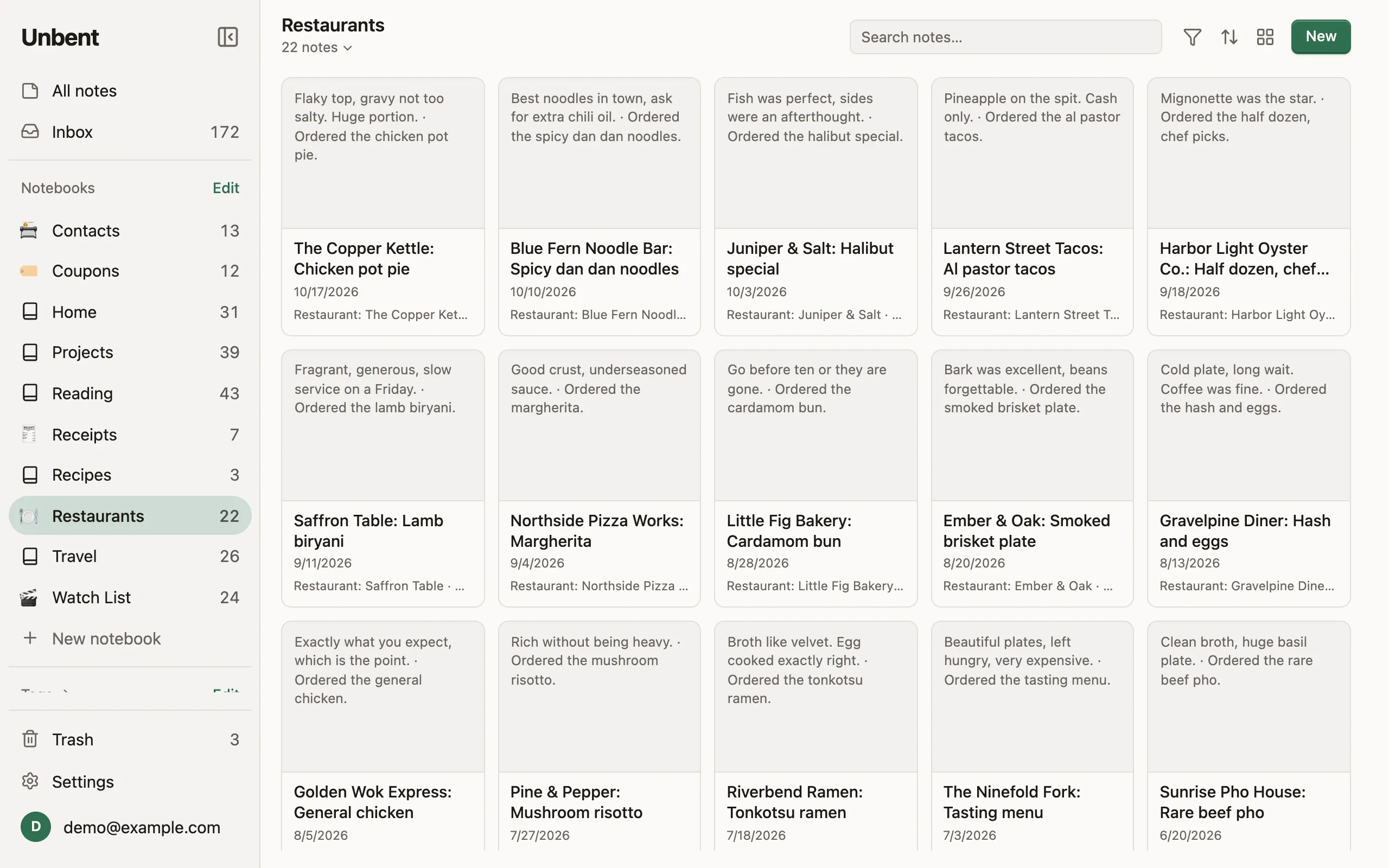
Task: Focus the Search notes field
Action: coord(1005,37)
